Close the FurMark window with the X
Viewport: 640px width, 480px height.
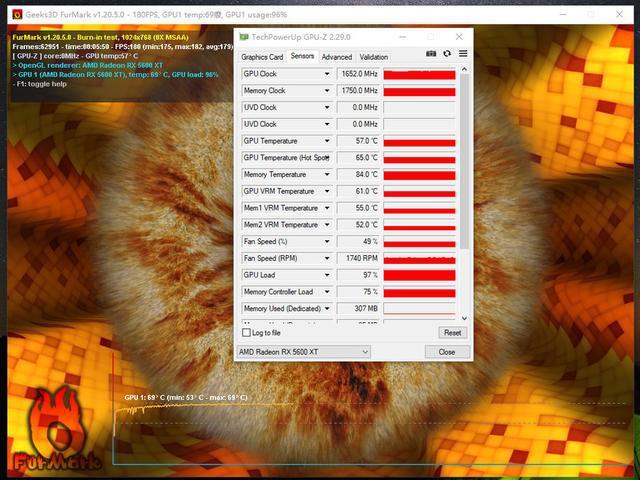click(x=619, y=14)
